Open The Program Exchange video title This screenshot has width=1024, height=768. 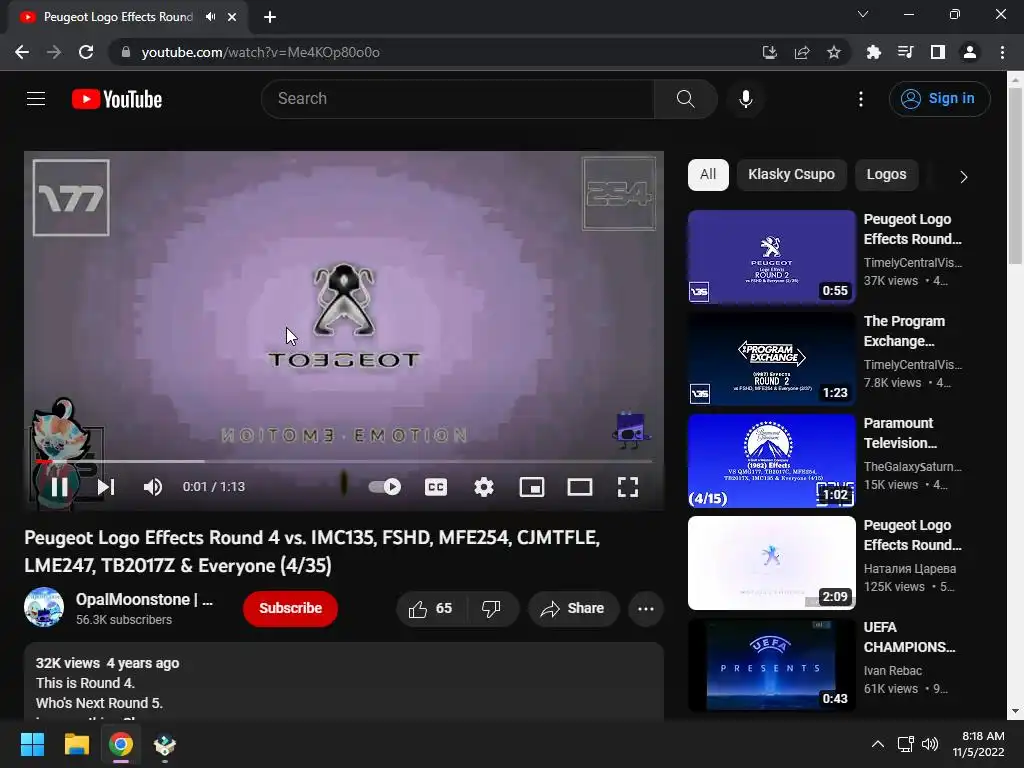click(904, 331)
